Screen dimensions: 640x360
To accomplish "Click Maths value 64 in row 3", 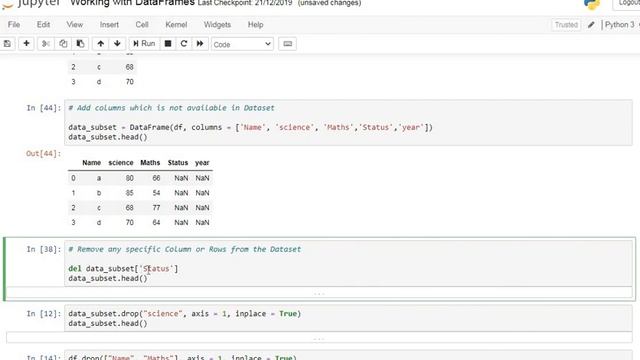I will 156,222.
